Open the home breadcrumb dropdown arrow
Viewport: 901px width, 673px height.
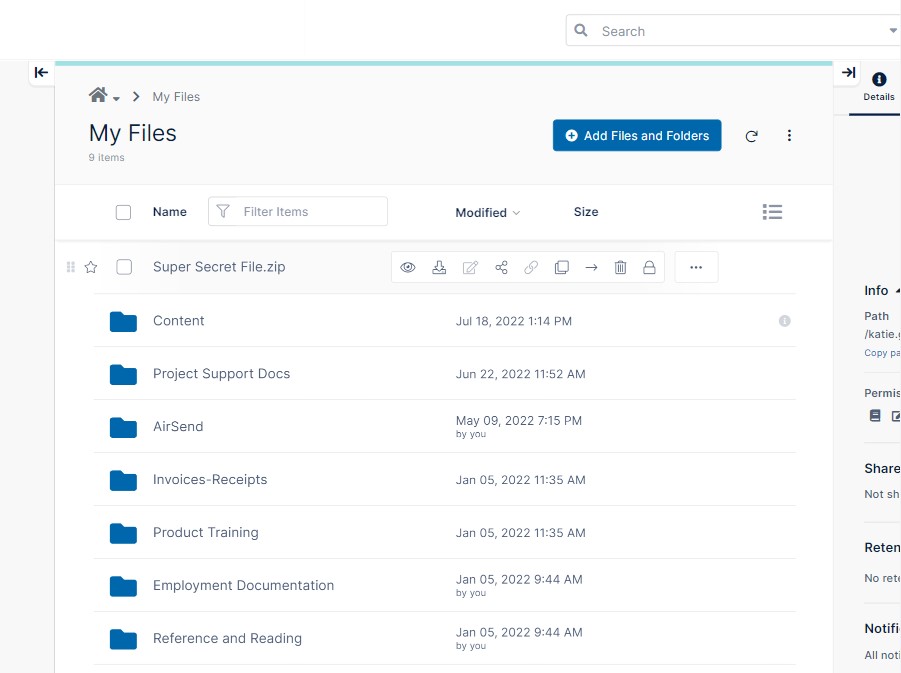116,99
